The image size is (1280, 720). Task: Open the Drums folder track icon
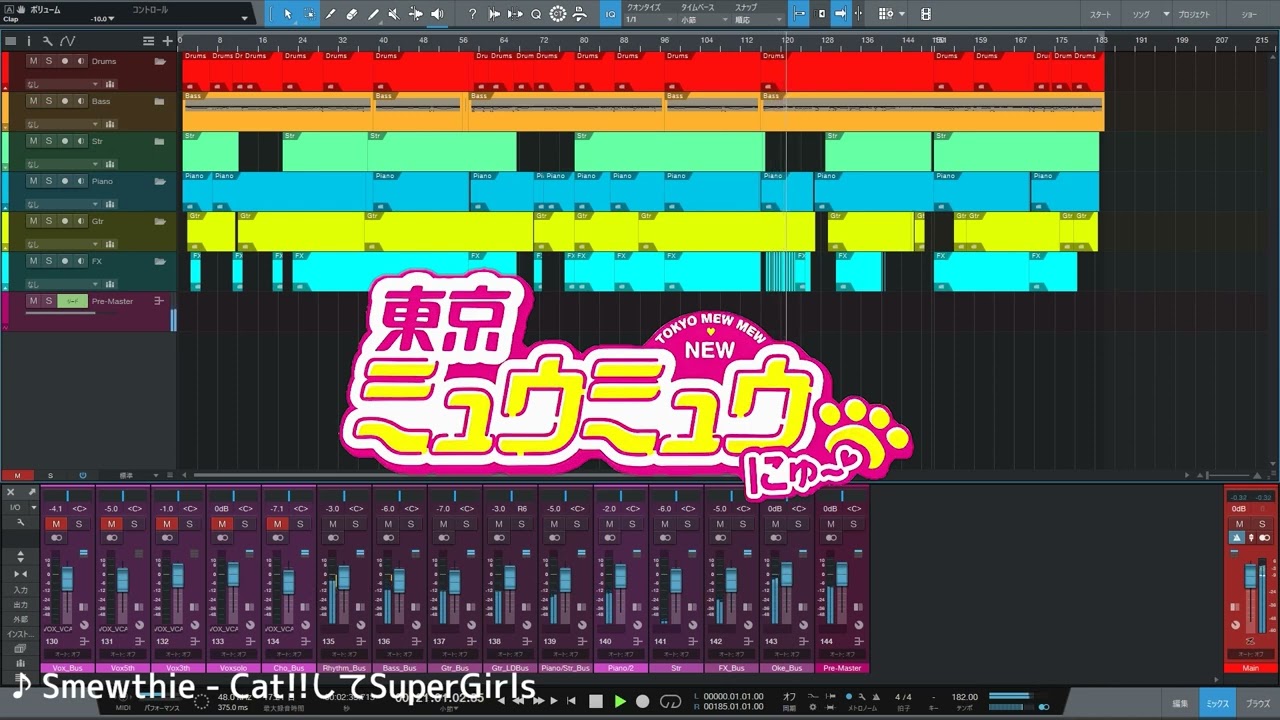point(159,61)
